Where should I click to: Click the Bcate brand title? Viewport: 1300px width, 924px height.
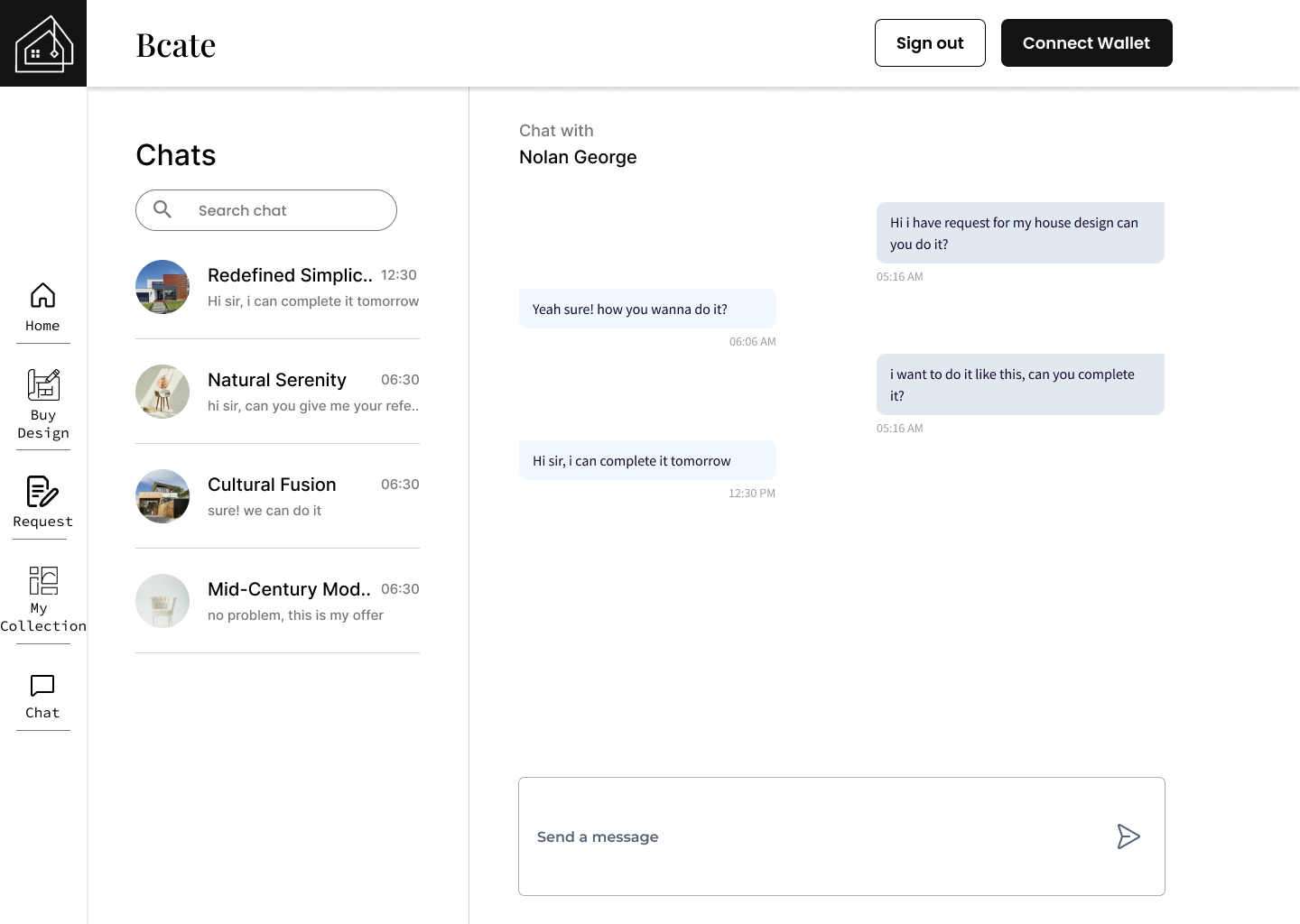[x=176, y=45]
